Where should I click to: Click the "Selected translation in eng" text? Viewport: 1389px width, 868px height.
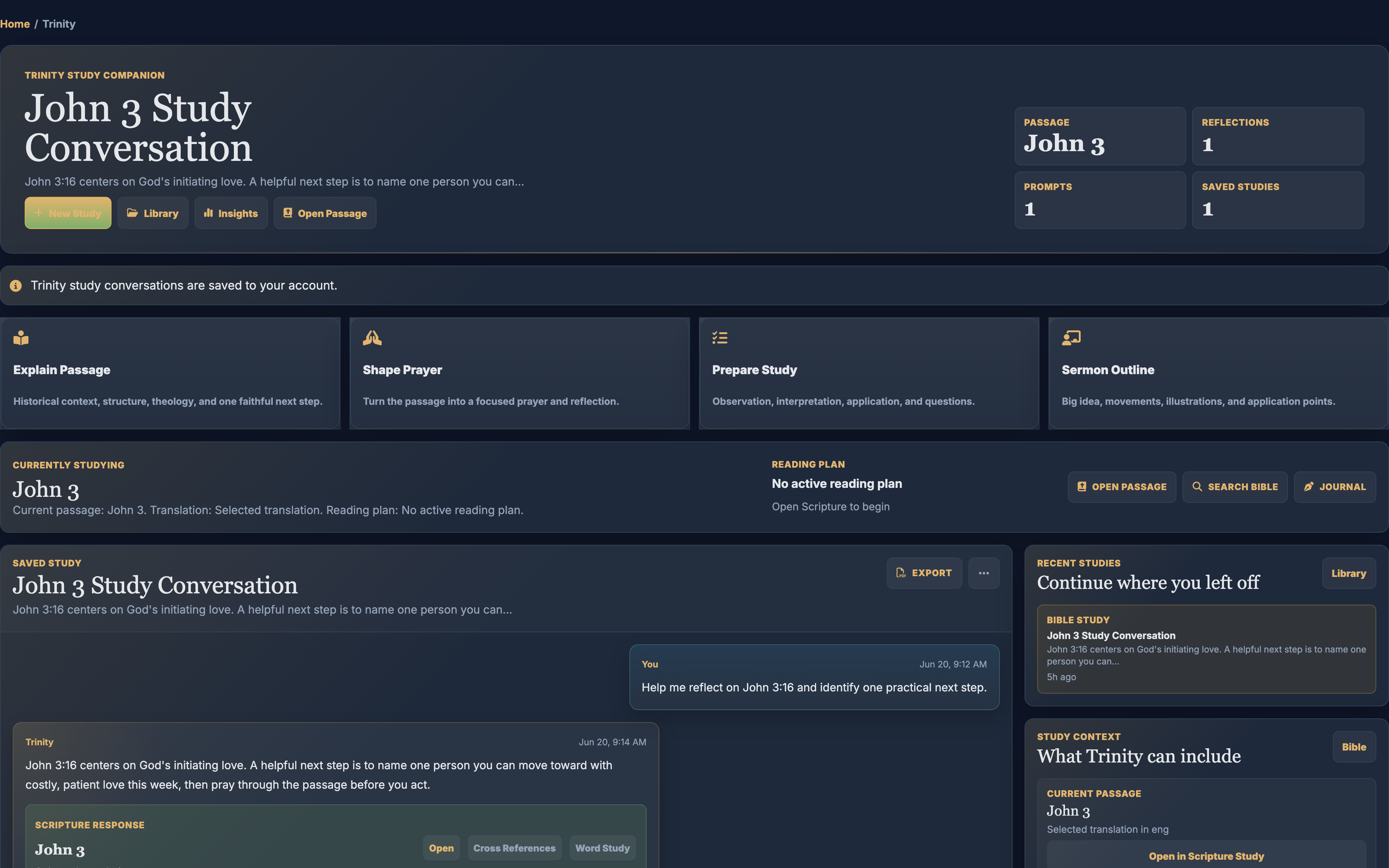pos(1107,829)
